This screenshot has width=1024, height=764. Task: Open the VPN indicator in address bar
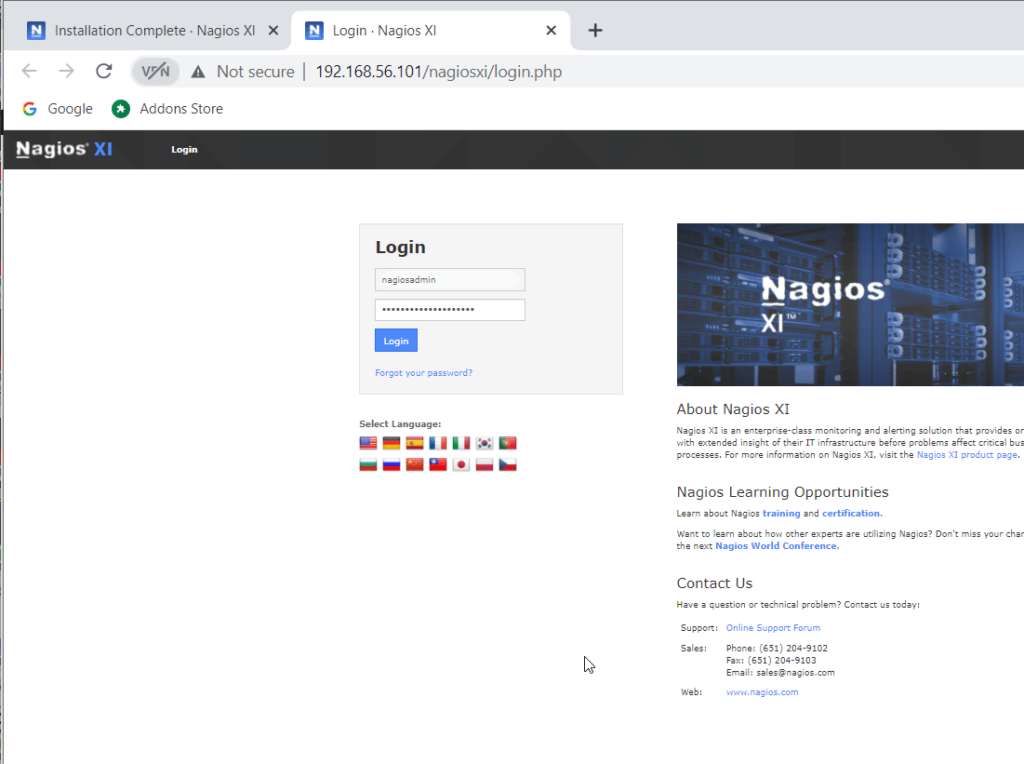pyautogui.click(x=155, y=71)
